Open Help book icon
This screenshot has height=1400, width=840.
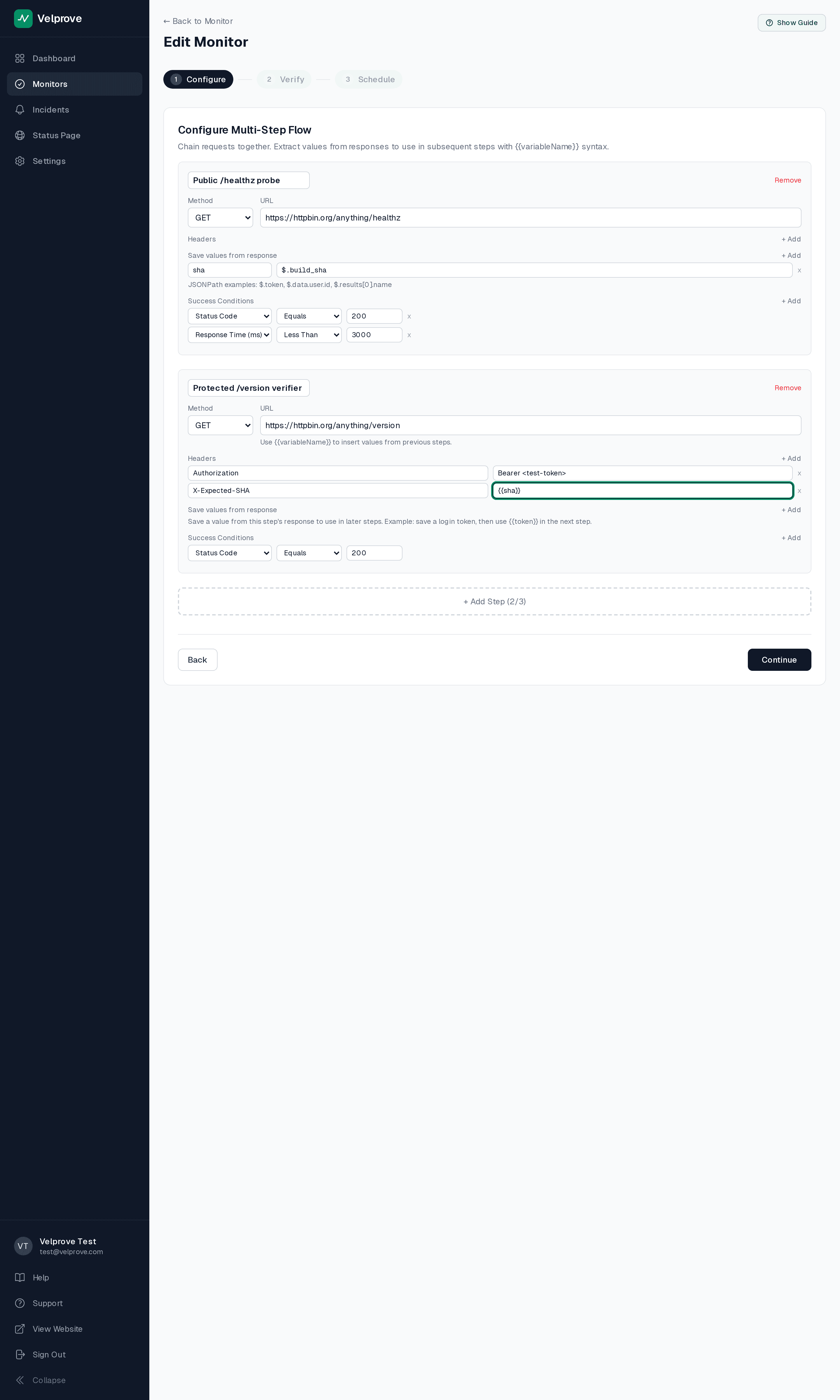click(x=20, y=1277)
